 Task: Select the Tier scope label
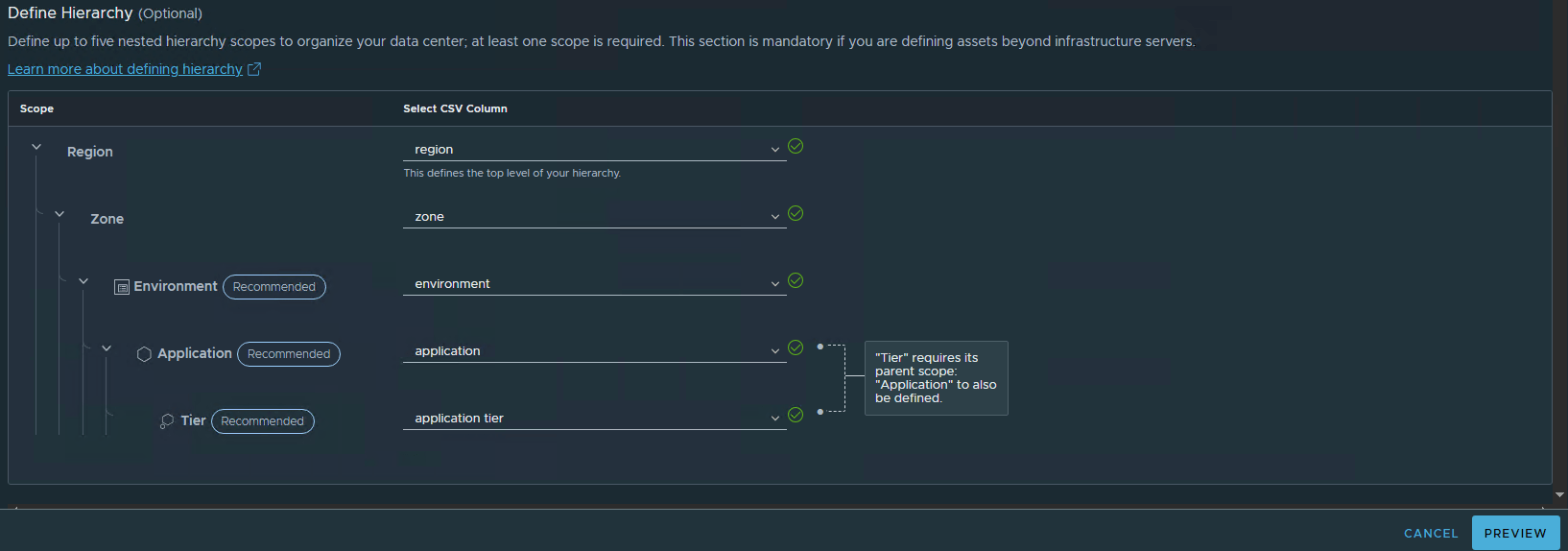tap(193, 420)
